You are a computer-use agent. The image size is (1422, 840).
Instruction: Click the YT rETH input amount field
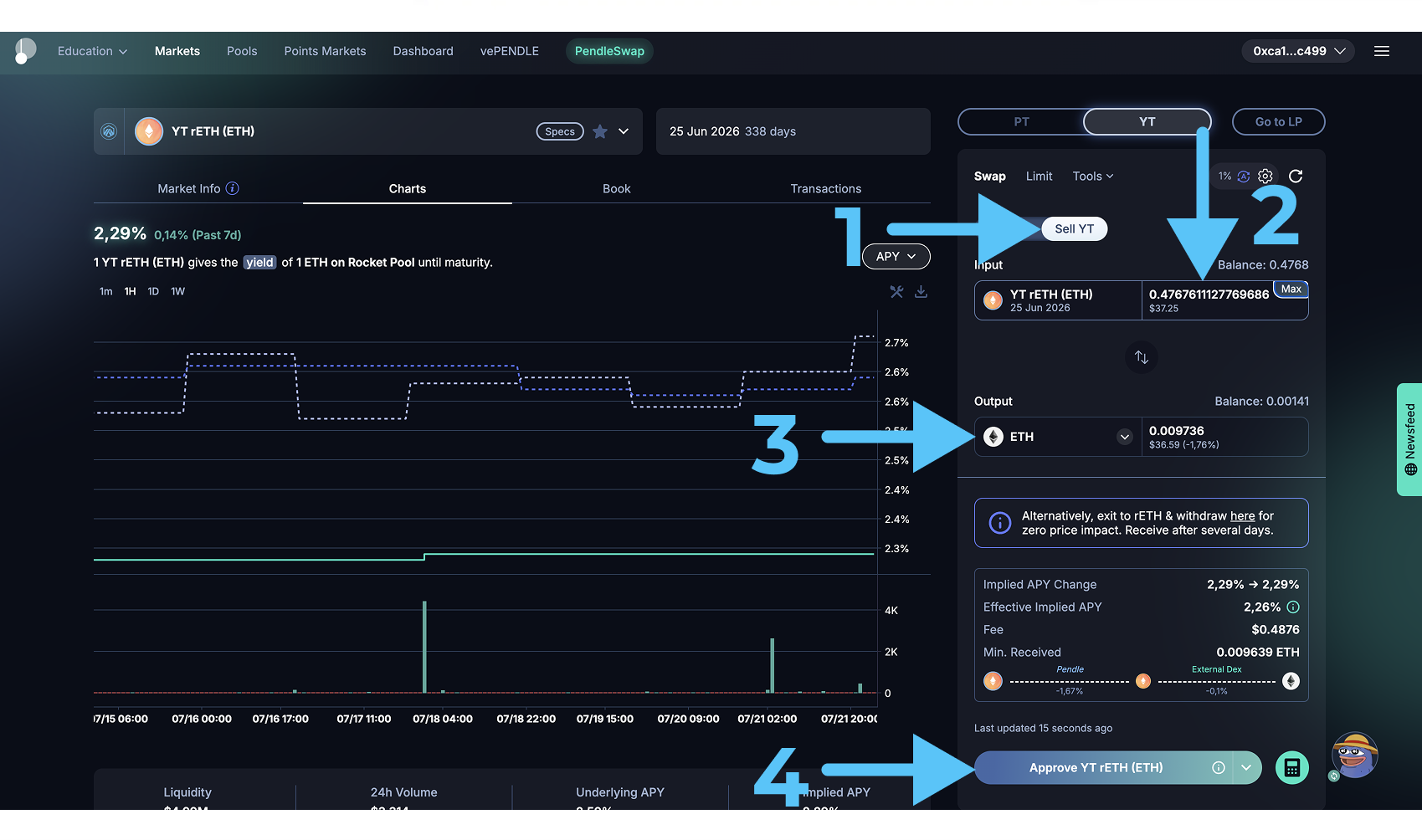pos(1208,295)
